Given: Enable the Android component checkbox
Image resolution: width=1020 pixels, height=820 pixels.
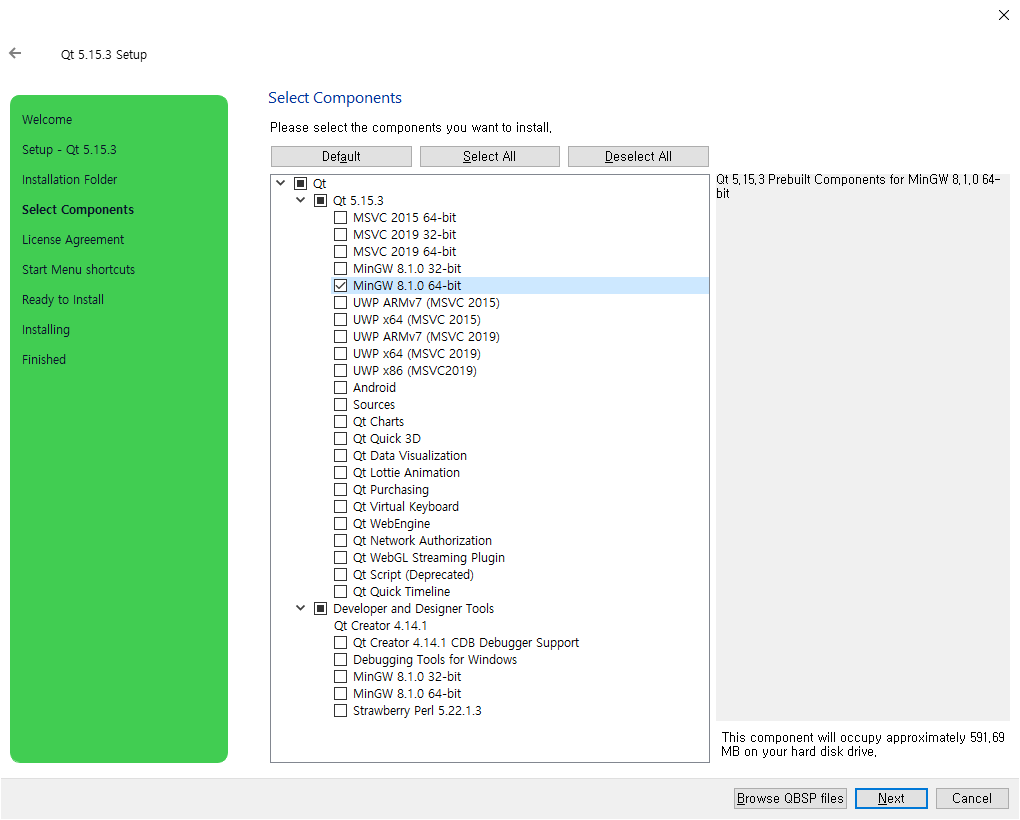Looking at the screenshot, I should point(340,388).
